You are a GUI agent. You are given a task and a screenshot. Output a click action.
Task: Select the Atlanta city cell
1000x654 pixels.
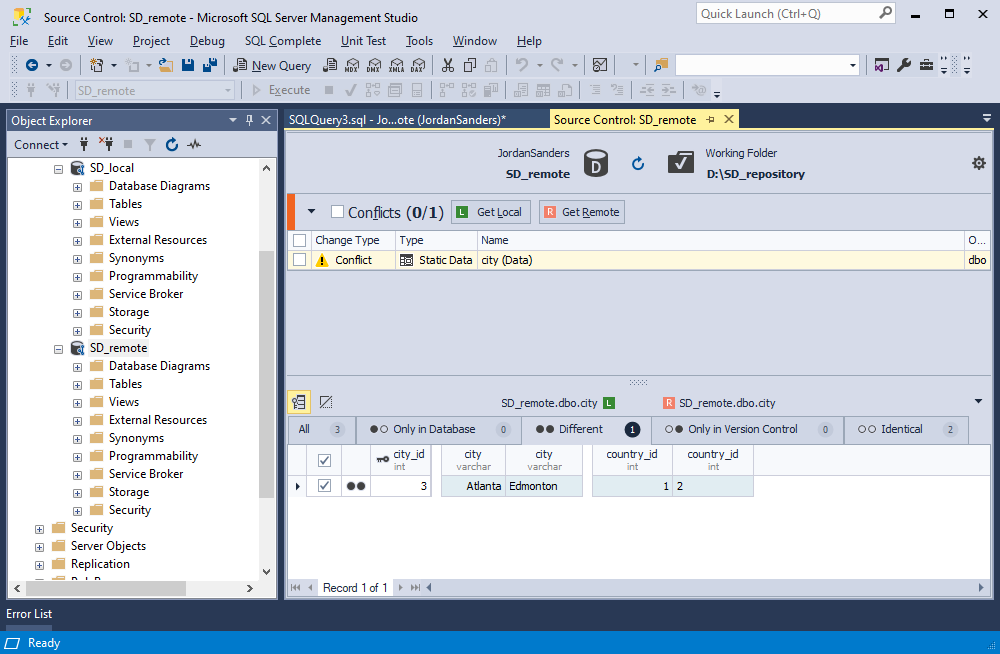click(x=473, y=486)
